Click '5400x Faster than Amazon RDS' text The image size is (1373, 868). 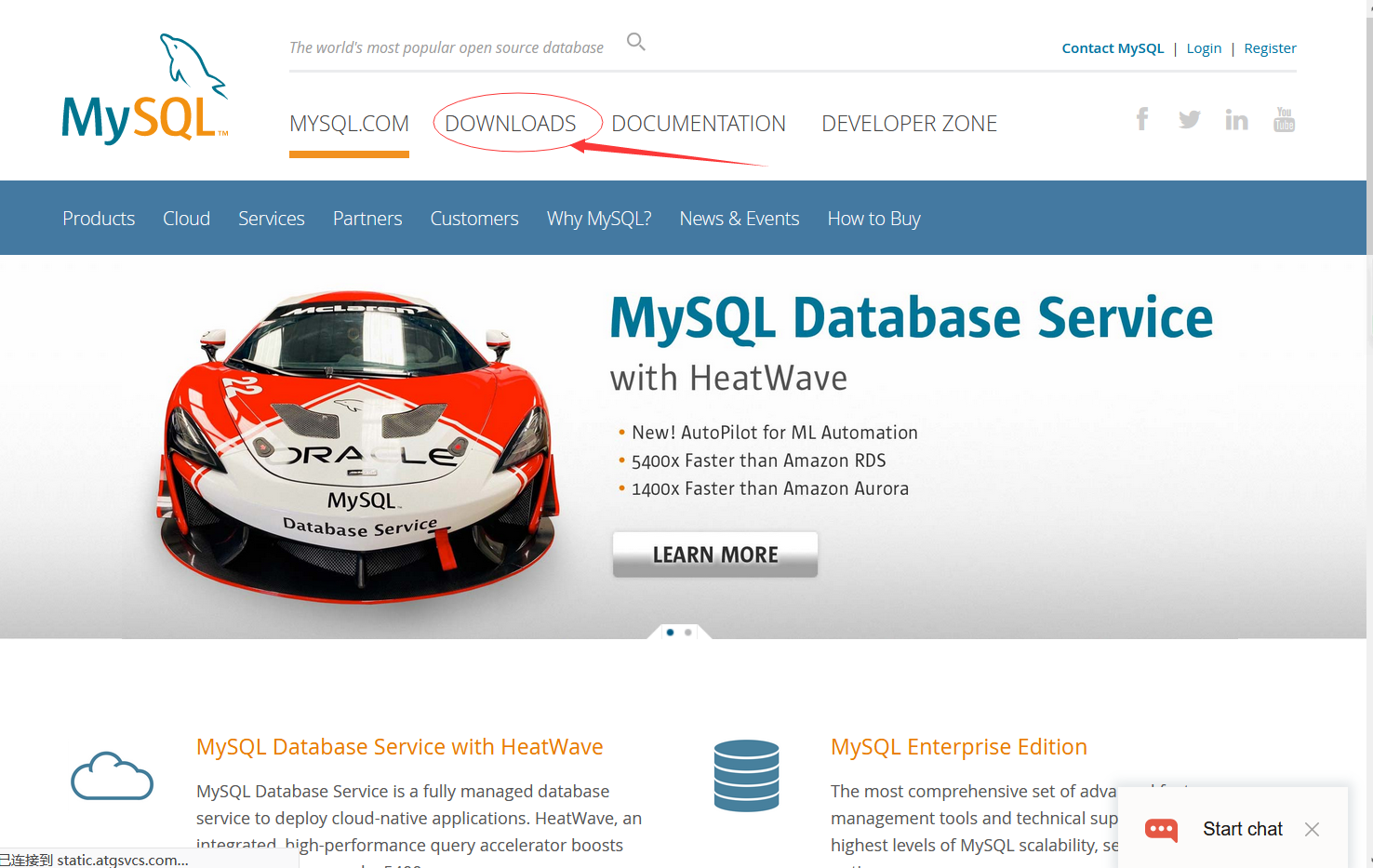coord(759,461)
